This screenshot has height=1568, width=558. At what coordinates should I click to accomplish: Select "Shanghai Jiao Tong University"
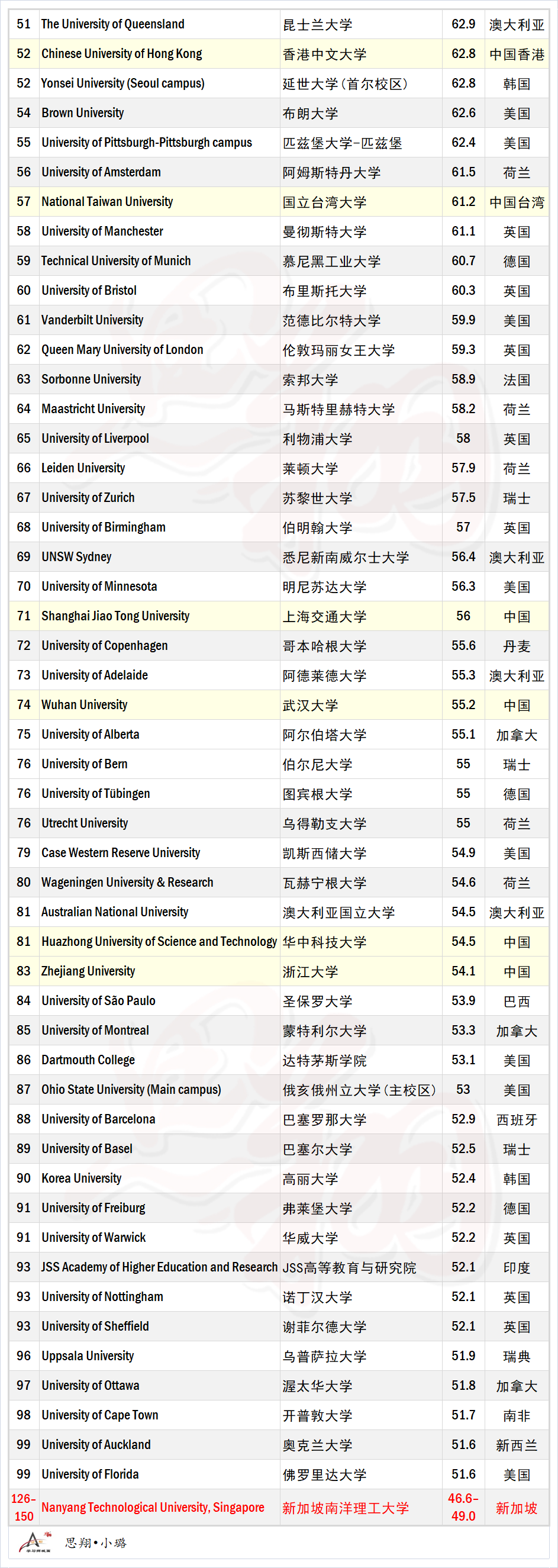115,616
